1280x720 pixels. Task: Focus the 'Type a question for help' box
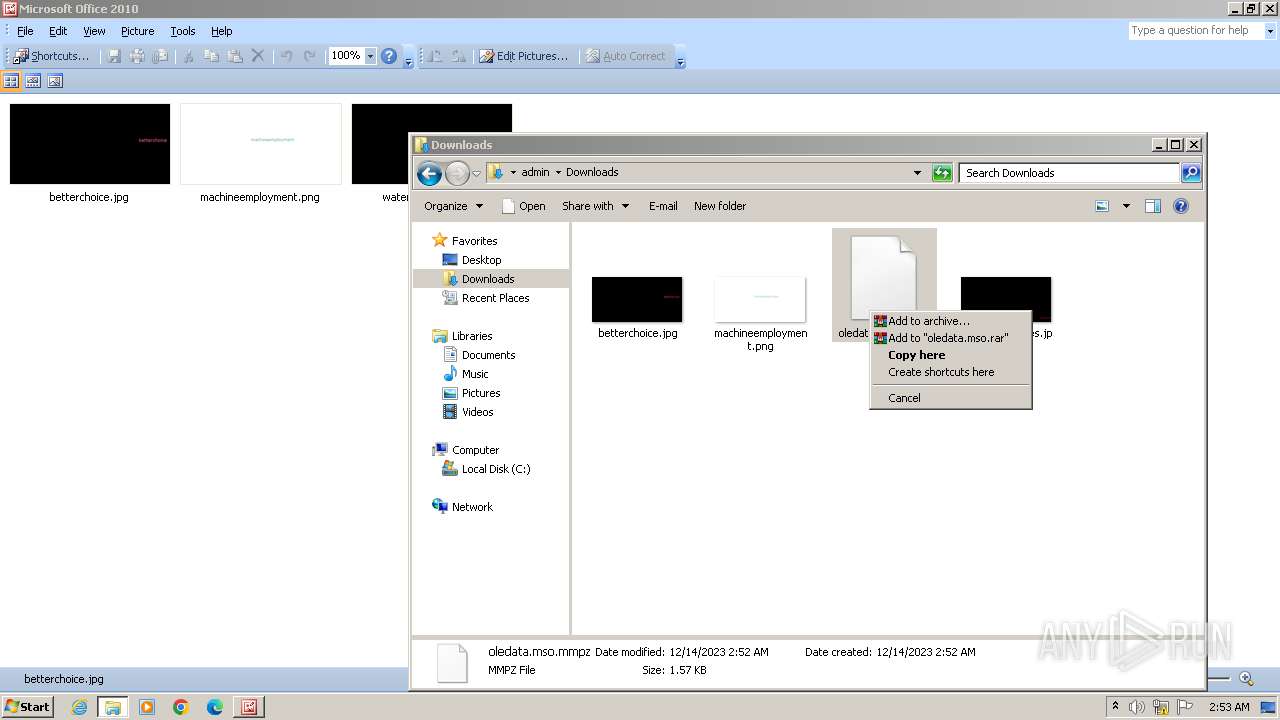click(x=1196, y=31)
